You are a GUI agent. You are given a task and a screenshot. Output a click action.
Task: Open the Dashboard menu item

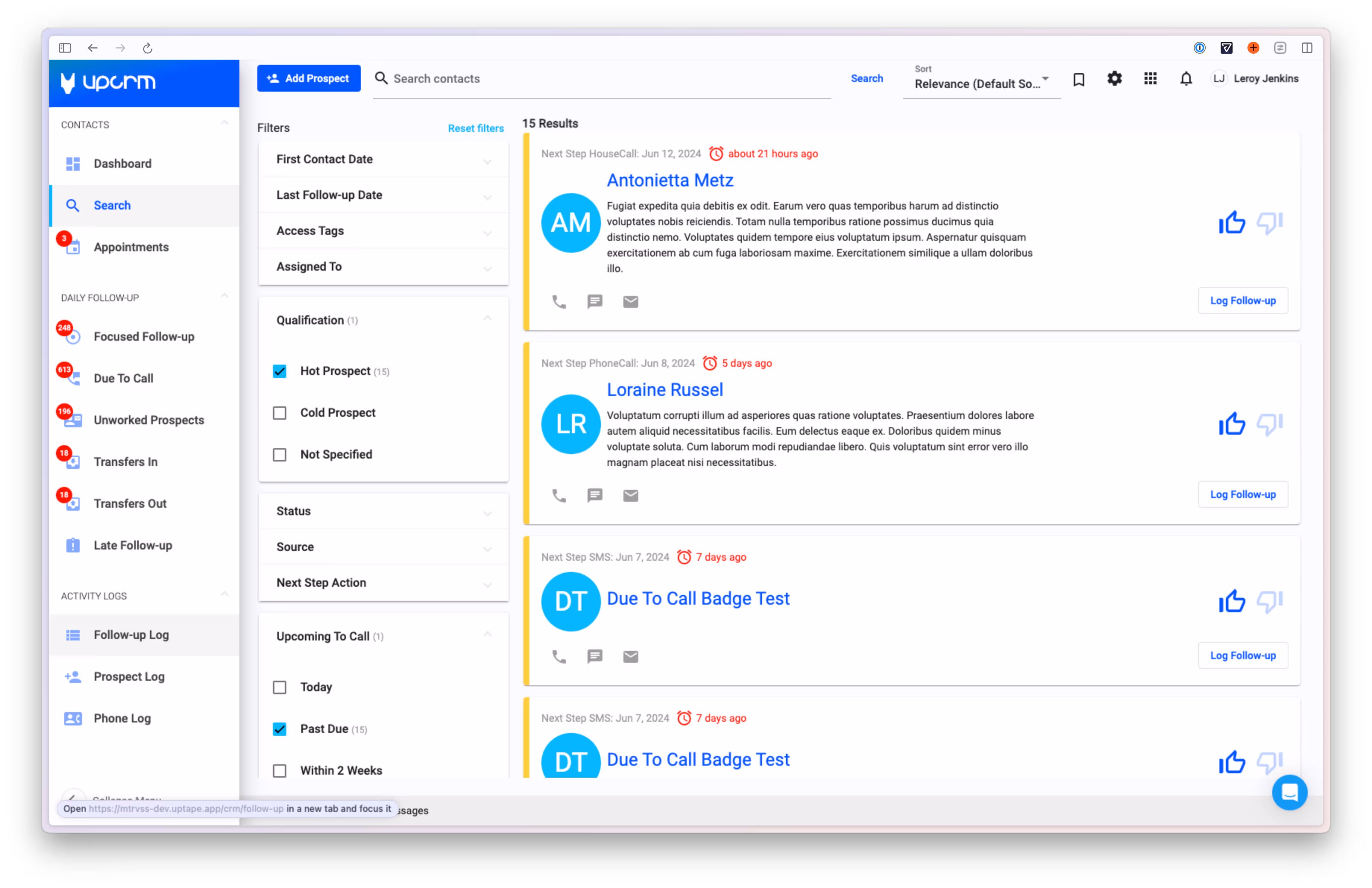[122, 164]
